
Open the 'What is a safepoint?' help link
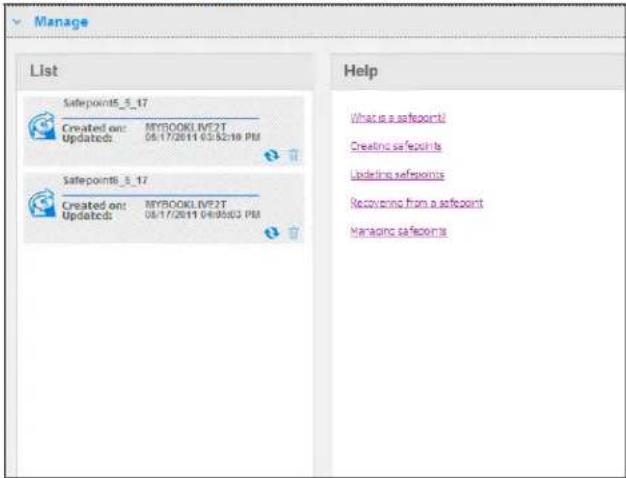pos(398,118)
